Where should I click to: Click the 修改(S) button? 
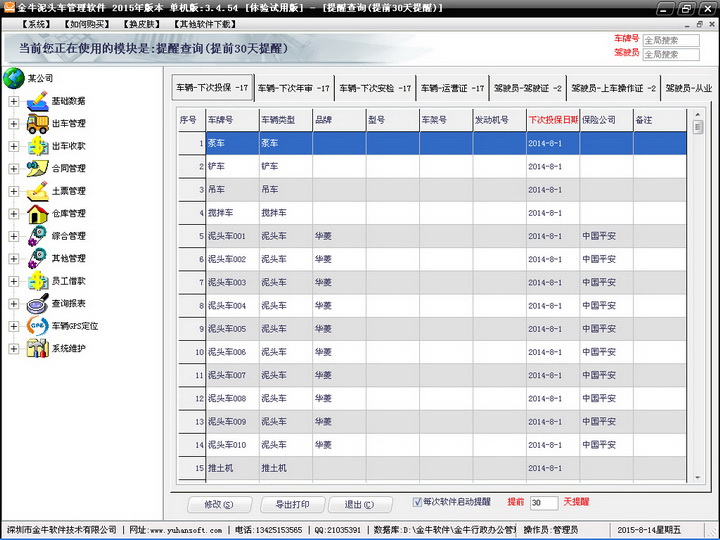219,505
